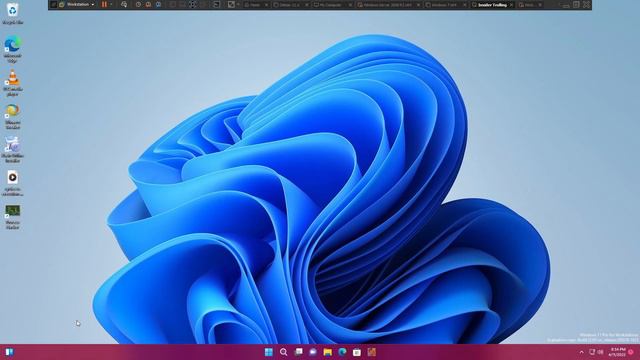Open the Widgets button on taskbar
The width and height of the screenshot is (640, 360).
point(9,352)
